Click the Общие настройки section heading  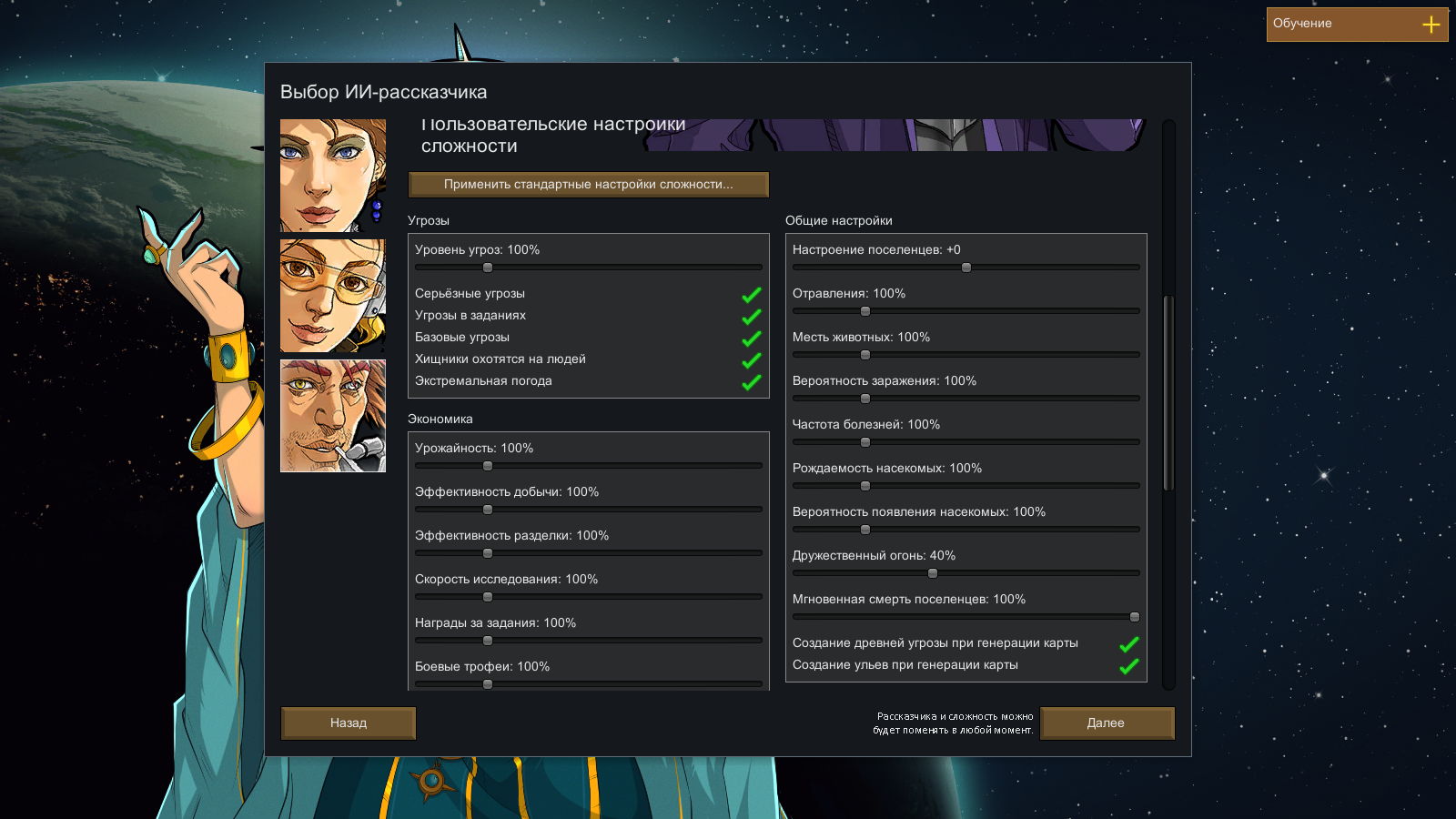(839, 221)
